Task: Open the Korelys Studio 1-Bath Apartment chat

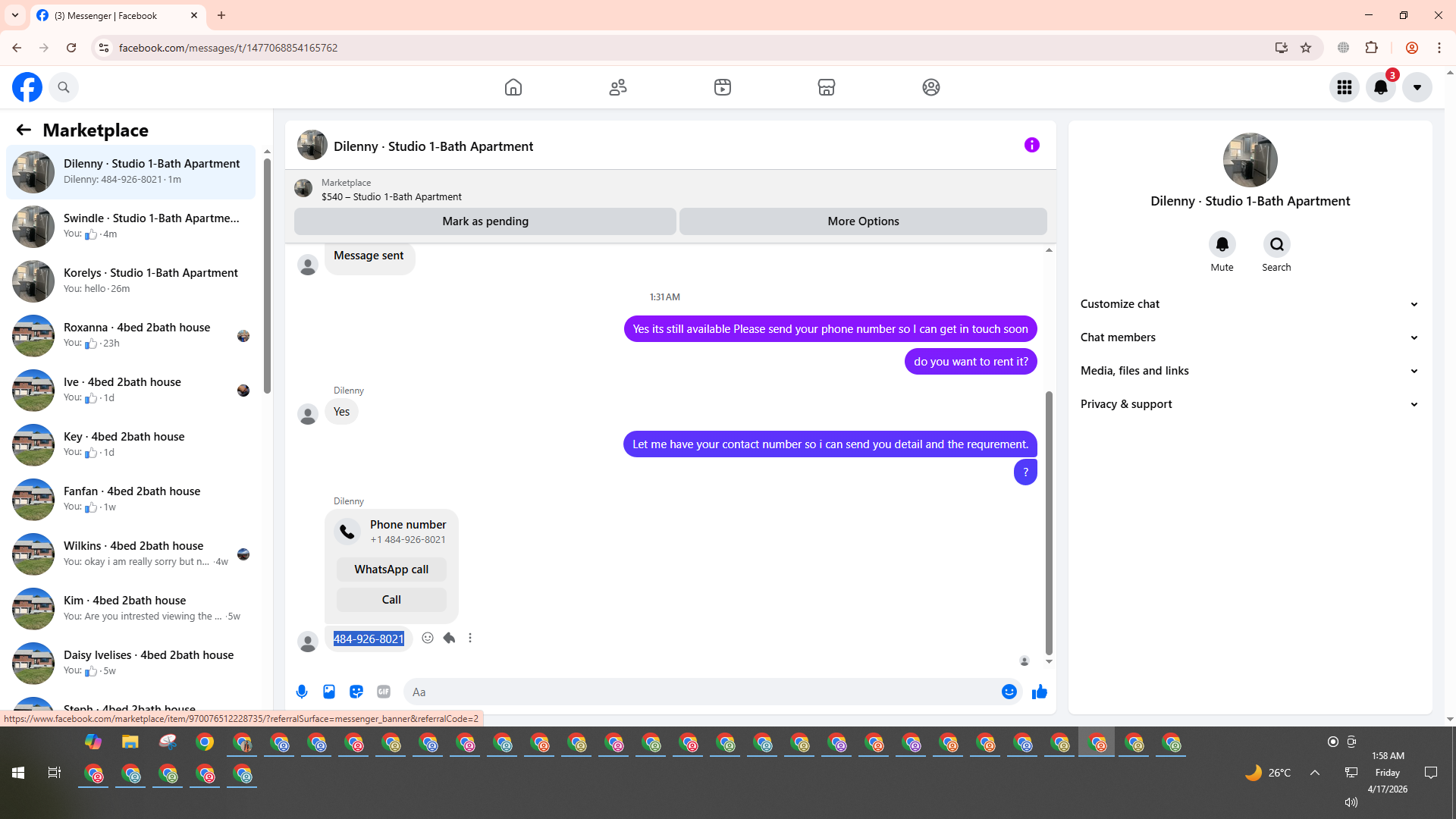Action: [130, 281]
